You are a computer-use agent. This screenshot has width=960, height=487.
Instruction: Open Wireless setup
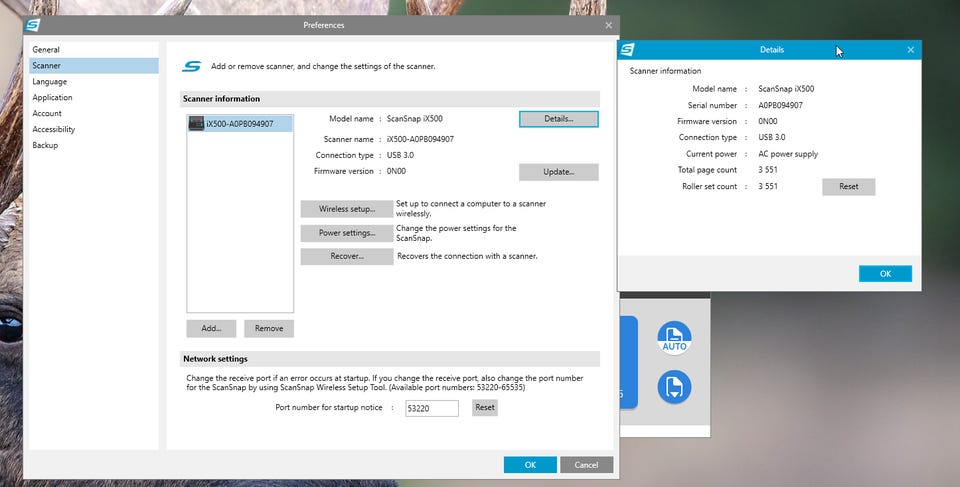click(347, 209)
